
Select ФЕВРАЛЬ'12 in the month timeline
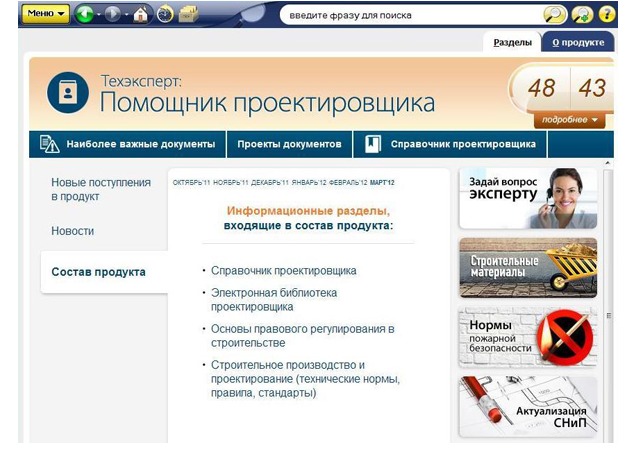tap(350, 183)
